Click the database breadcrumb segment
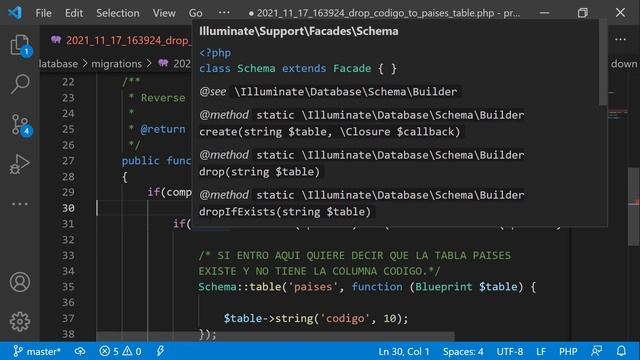The height and width of the screenshot is (360, 640). pos(58,64)
